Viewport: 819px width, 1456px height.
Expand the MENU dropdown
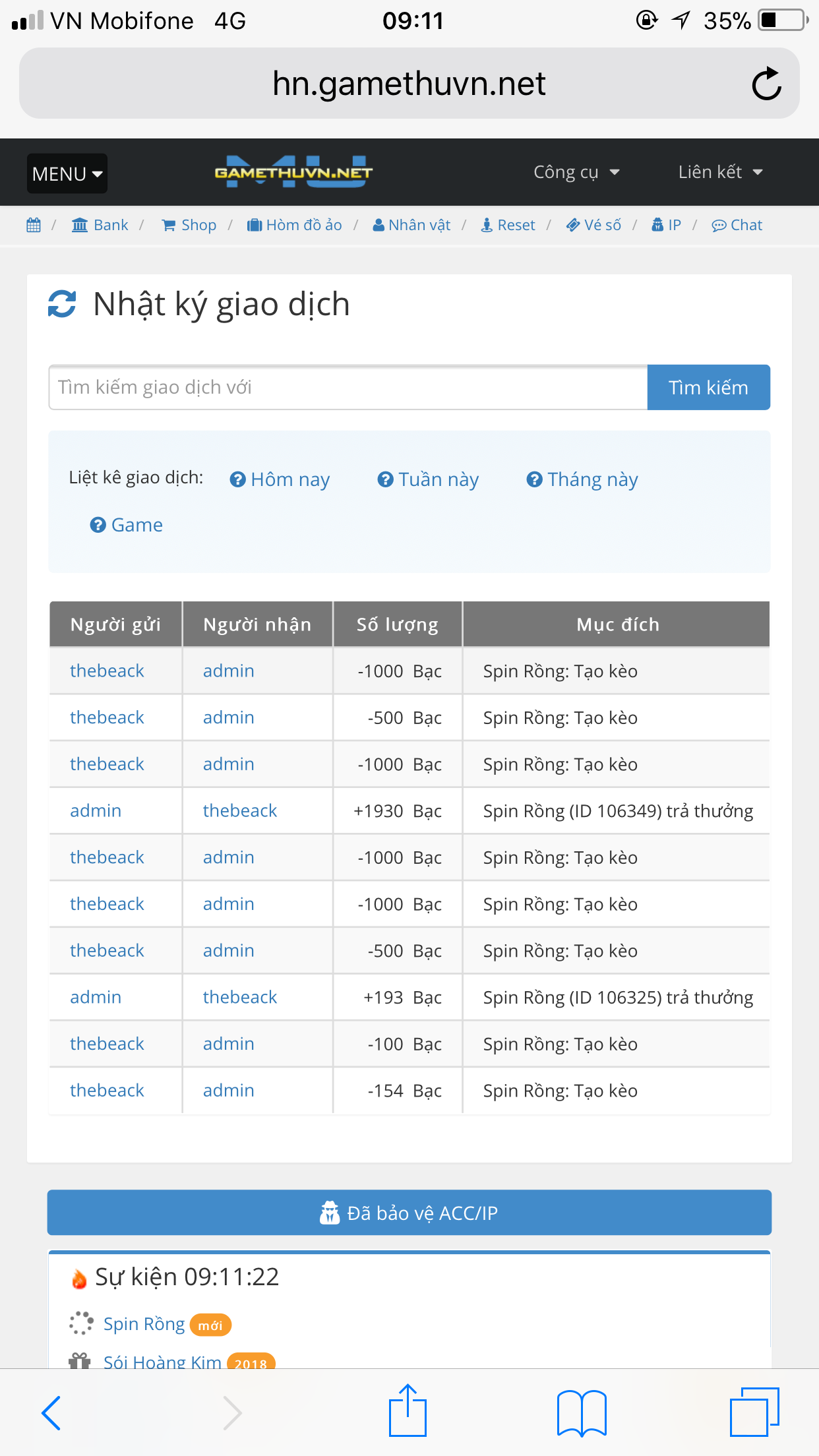click(x=67, y=173)
